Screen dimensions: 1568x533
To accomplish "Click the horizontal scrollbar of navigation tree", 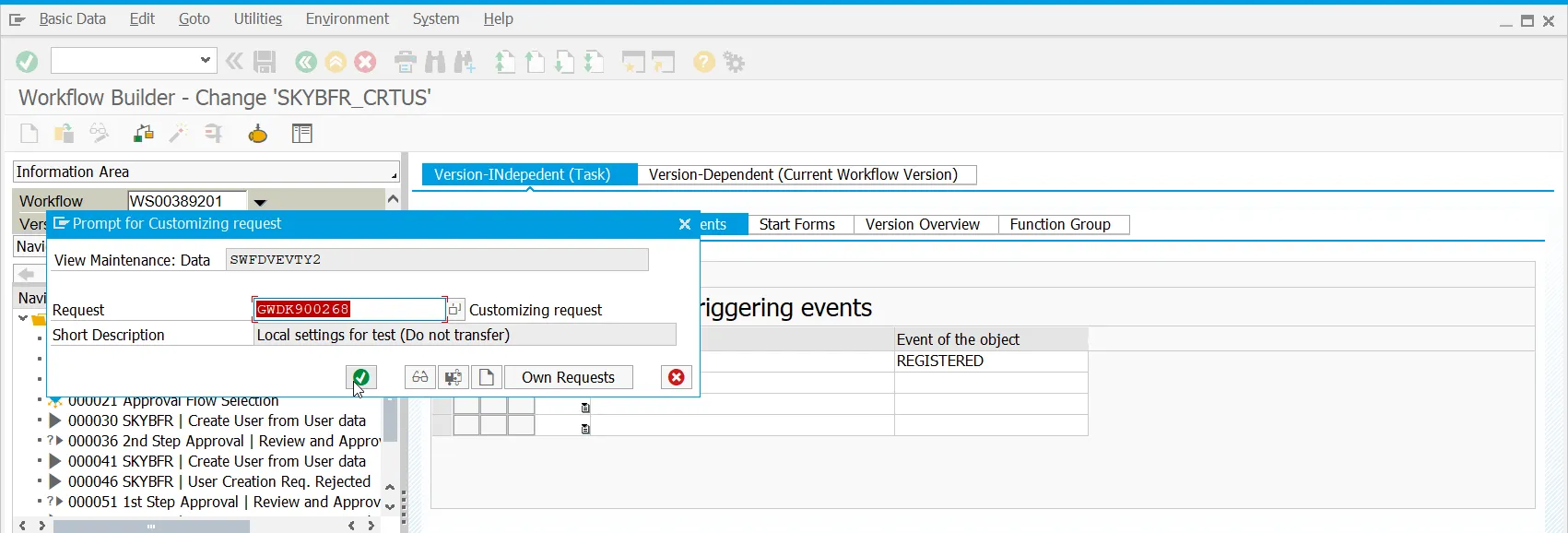I will (x=151, y=526).
